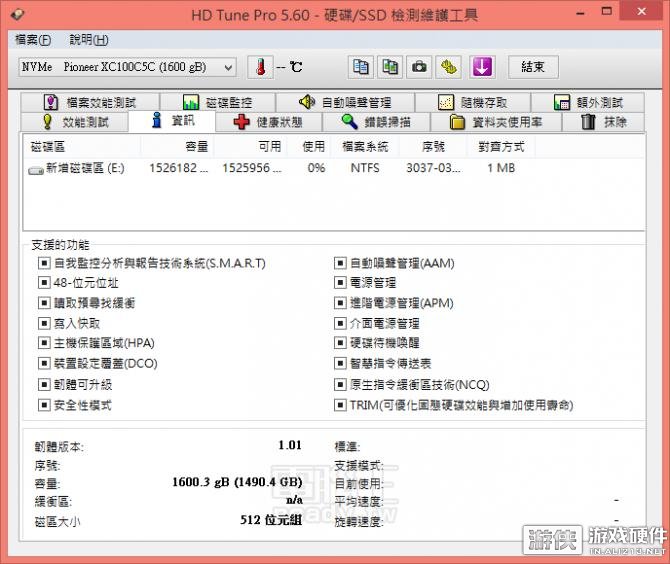
Task: Toggle the 裝置設定覆蓋(DCO) checkbox
Action: click(x=44, y=364)
